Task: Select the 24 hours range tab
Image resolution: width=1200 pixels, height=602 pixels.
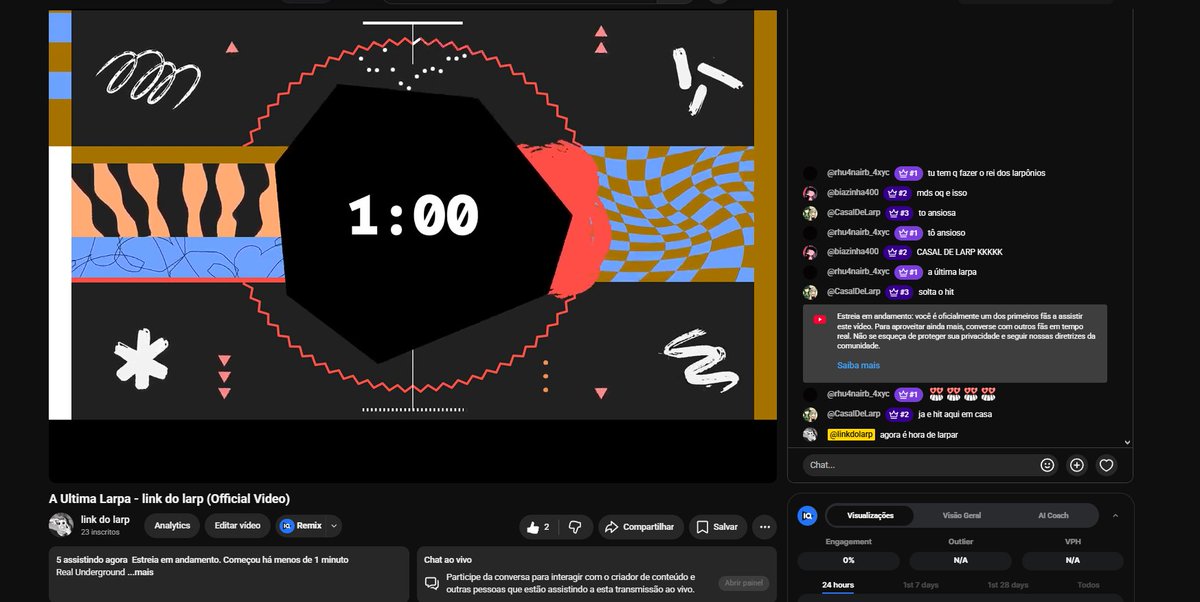Action: click(x=838, y=585)
